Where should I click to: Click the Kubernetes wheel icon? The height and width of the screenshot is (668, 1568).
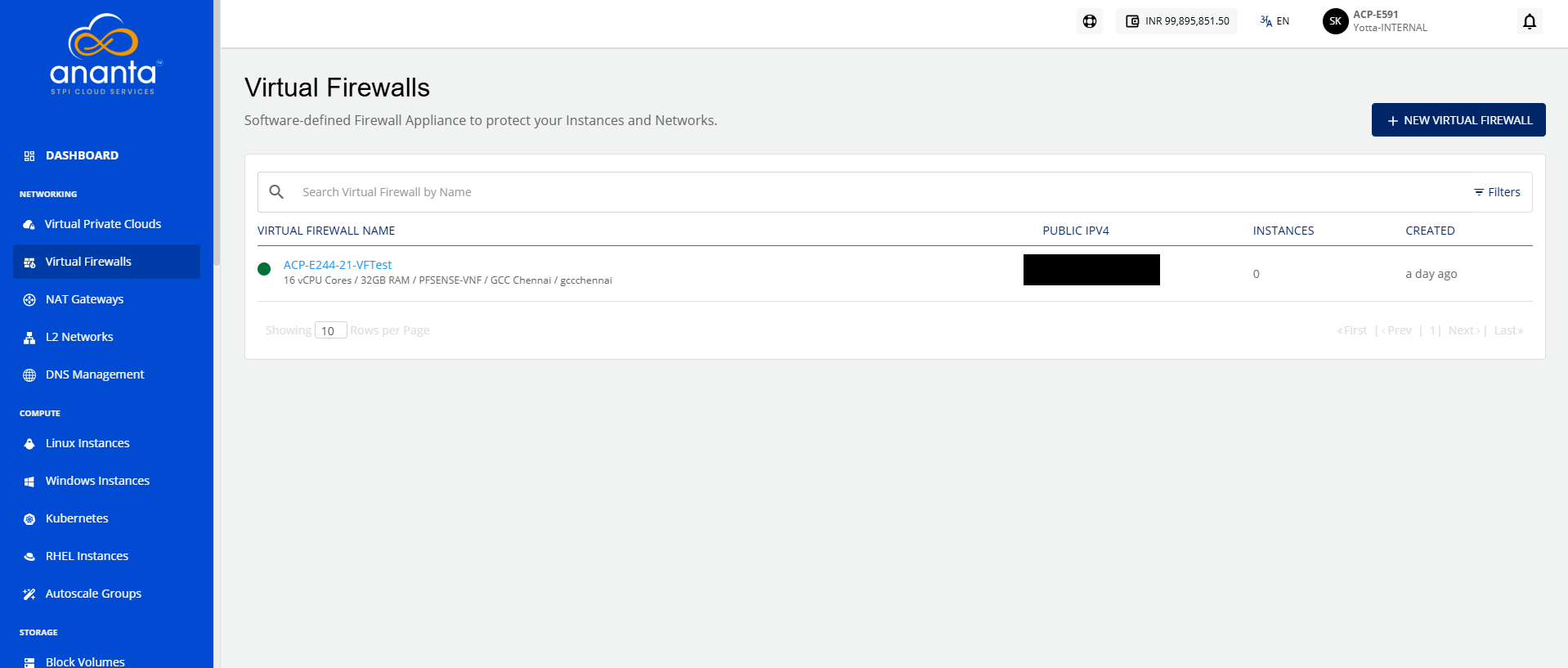pos(29,519)
